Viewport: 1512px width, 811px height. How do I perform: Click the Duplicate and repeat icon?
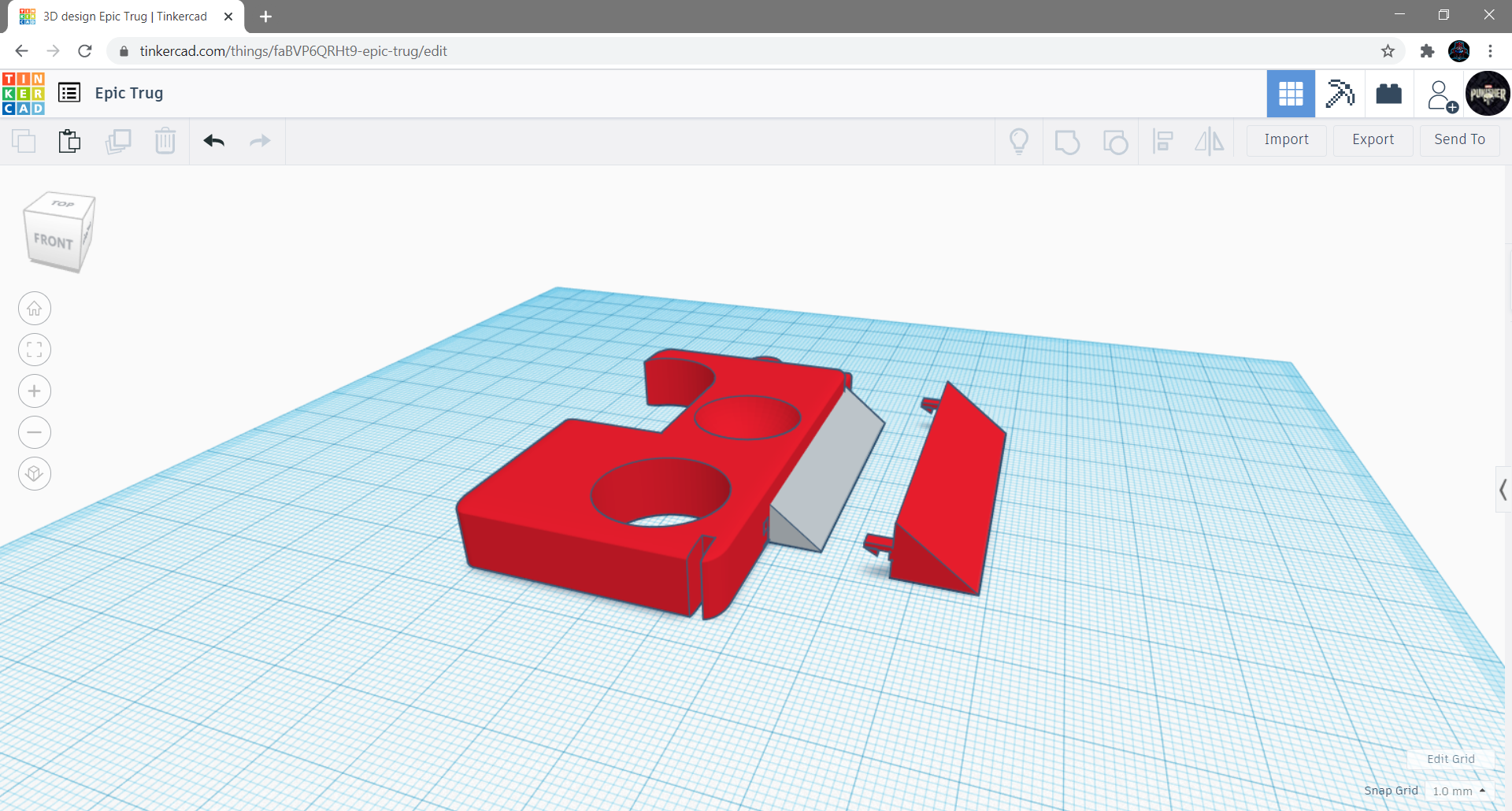(x=118, y=141)
